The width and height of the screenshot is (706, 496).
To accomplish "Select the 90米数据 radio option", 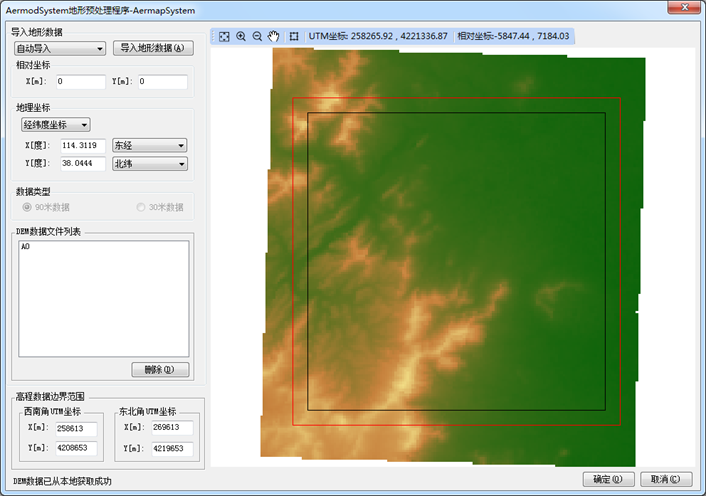I will tap(27, 207).
